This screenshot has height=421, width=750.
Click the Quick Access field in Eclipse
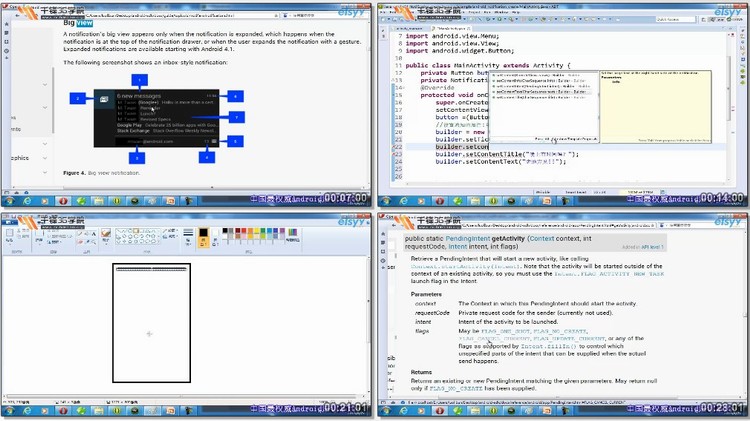[x=675, y=20]
